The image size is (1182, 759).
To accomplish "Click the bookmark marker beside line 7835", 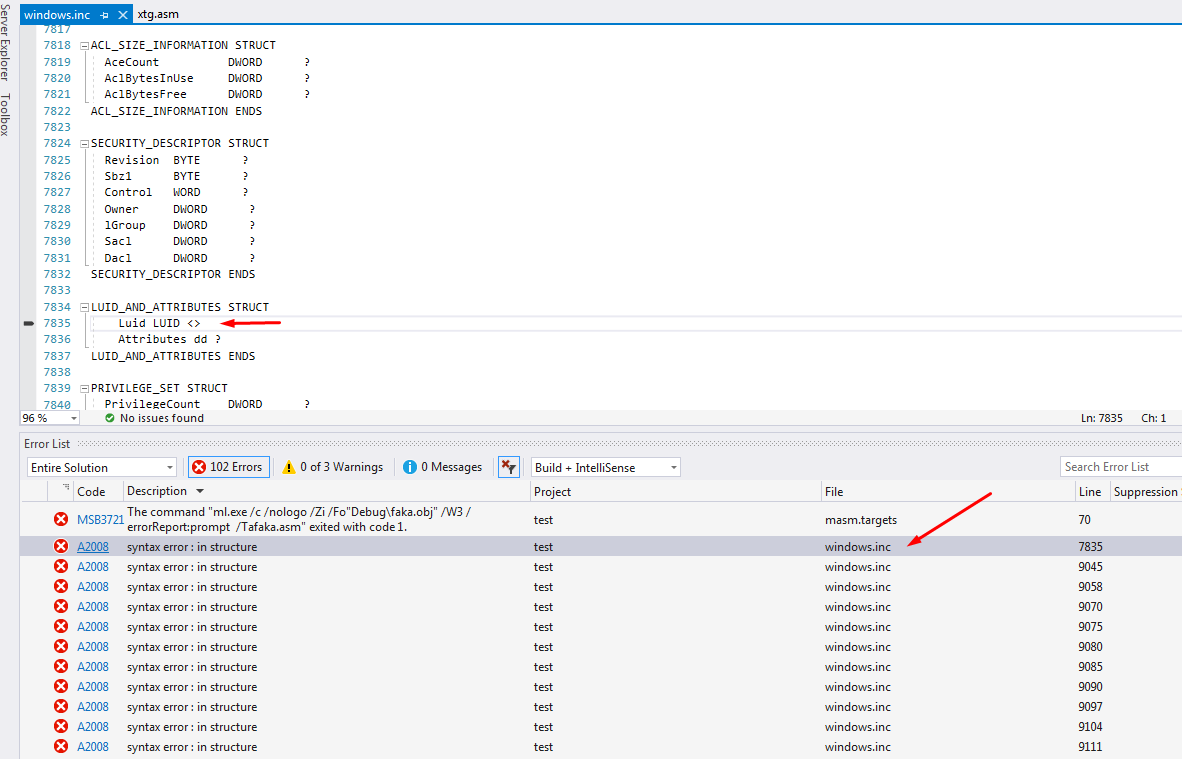I will point(28,324).
